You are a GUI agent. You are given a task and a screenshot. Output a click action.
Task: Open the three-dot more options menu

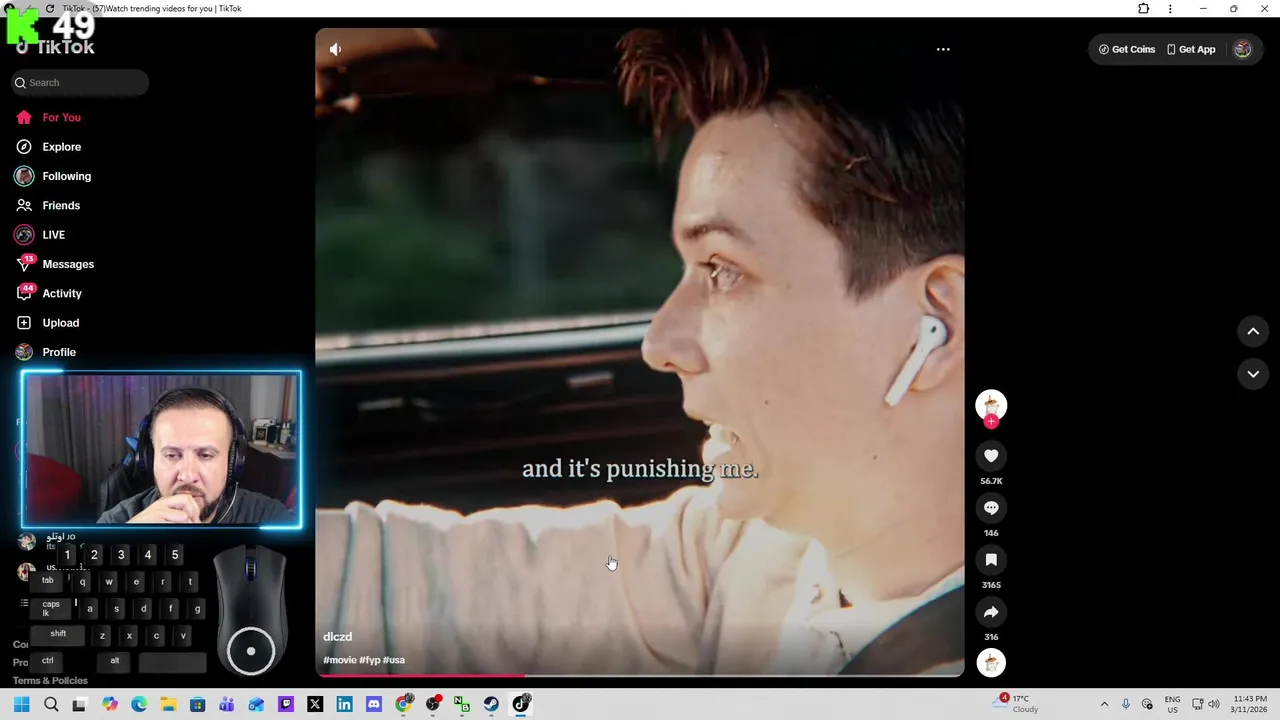943,49
